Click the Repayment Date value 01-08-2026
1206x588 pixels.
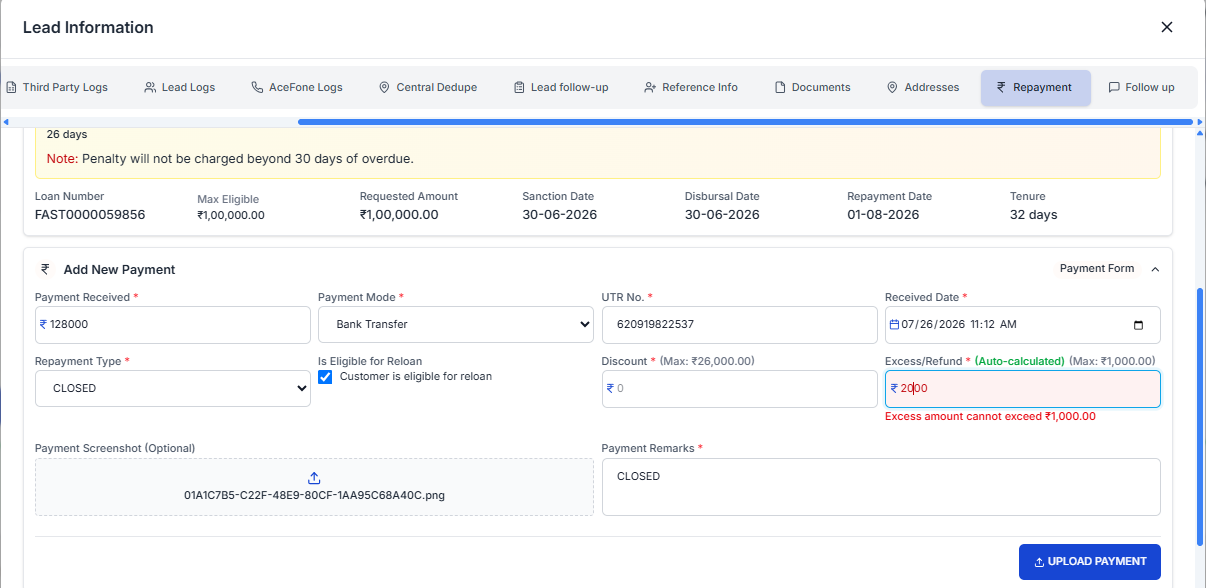point(883,215)
